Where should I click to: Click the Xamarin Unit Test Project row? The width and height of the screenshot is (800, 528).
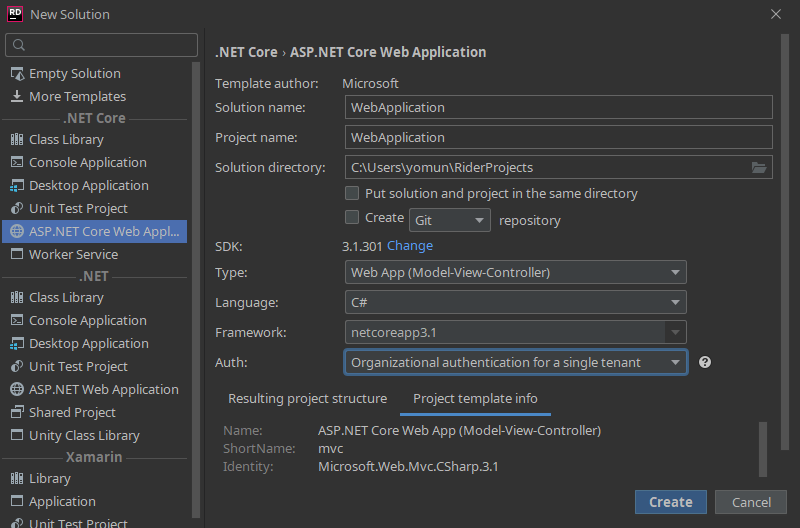pyautogui.click(x=94, y=522)
